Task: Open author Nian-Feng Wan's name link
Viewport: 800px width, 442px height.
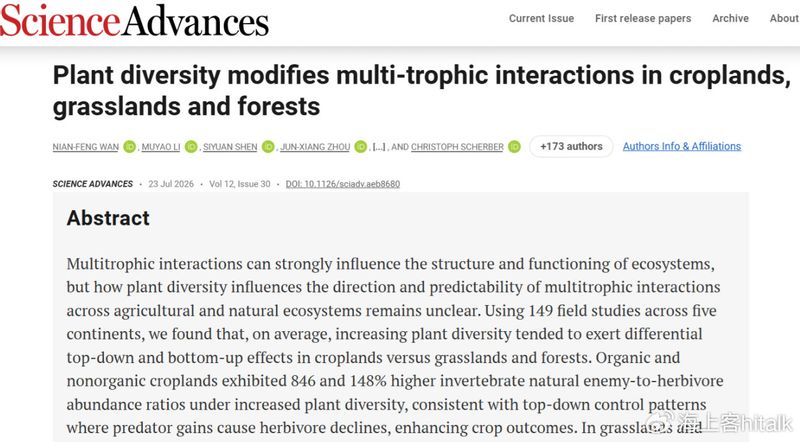Action: (86, 147)
